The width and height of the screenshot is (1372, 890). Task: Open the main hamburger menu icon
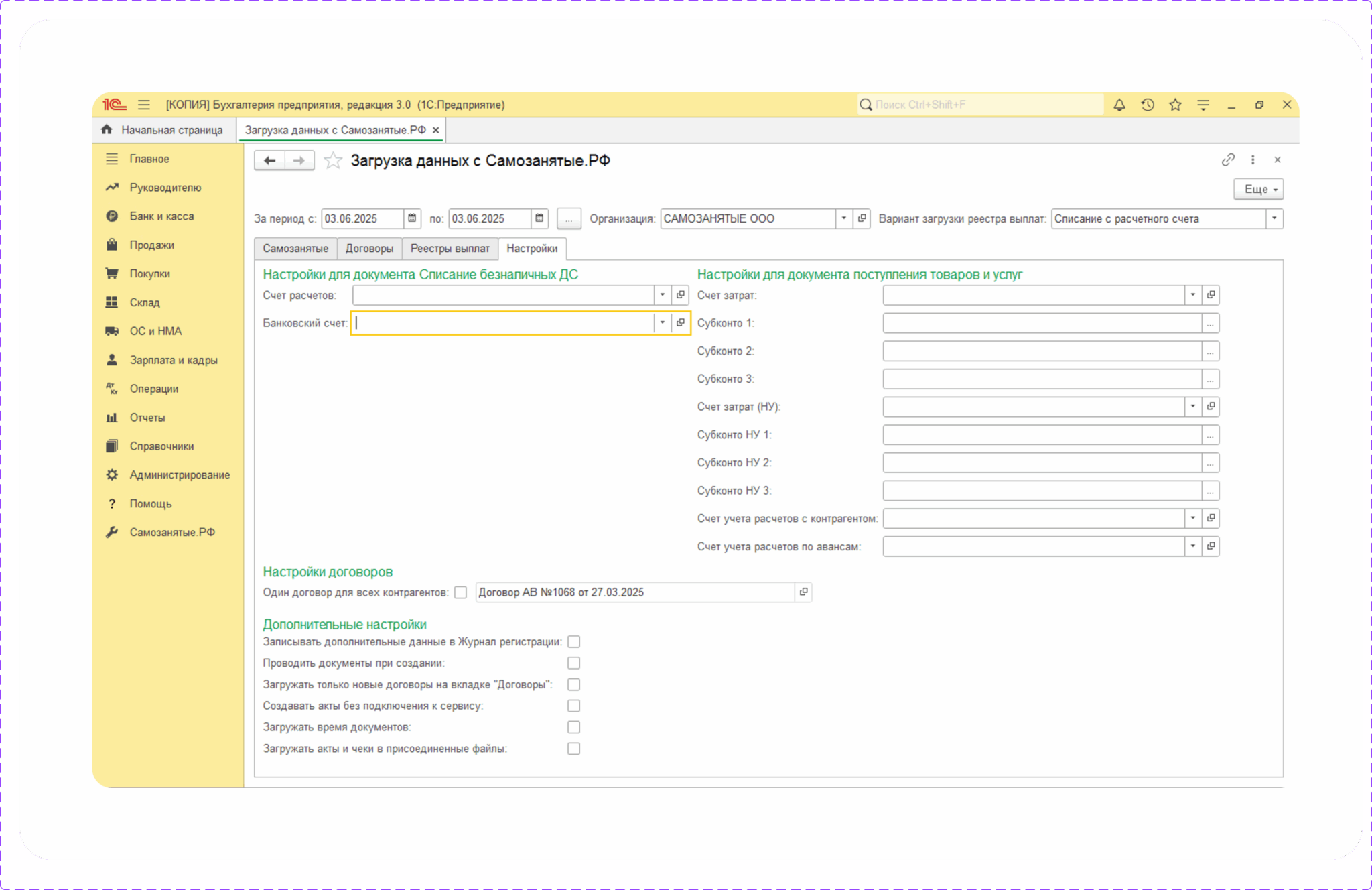tap(144, 105)
